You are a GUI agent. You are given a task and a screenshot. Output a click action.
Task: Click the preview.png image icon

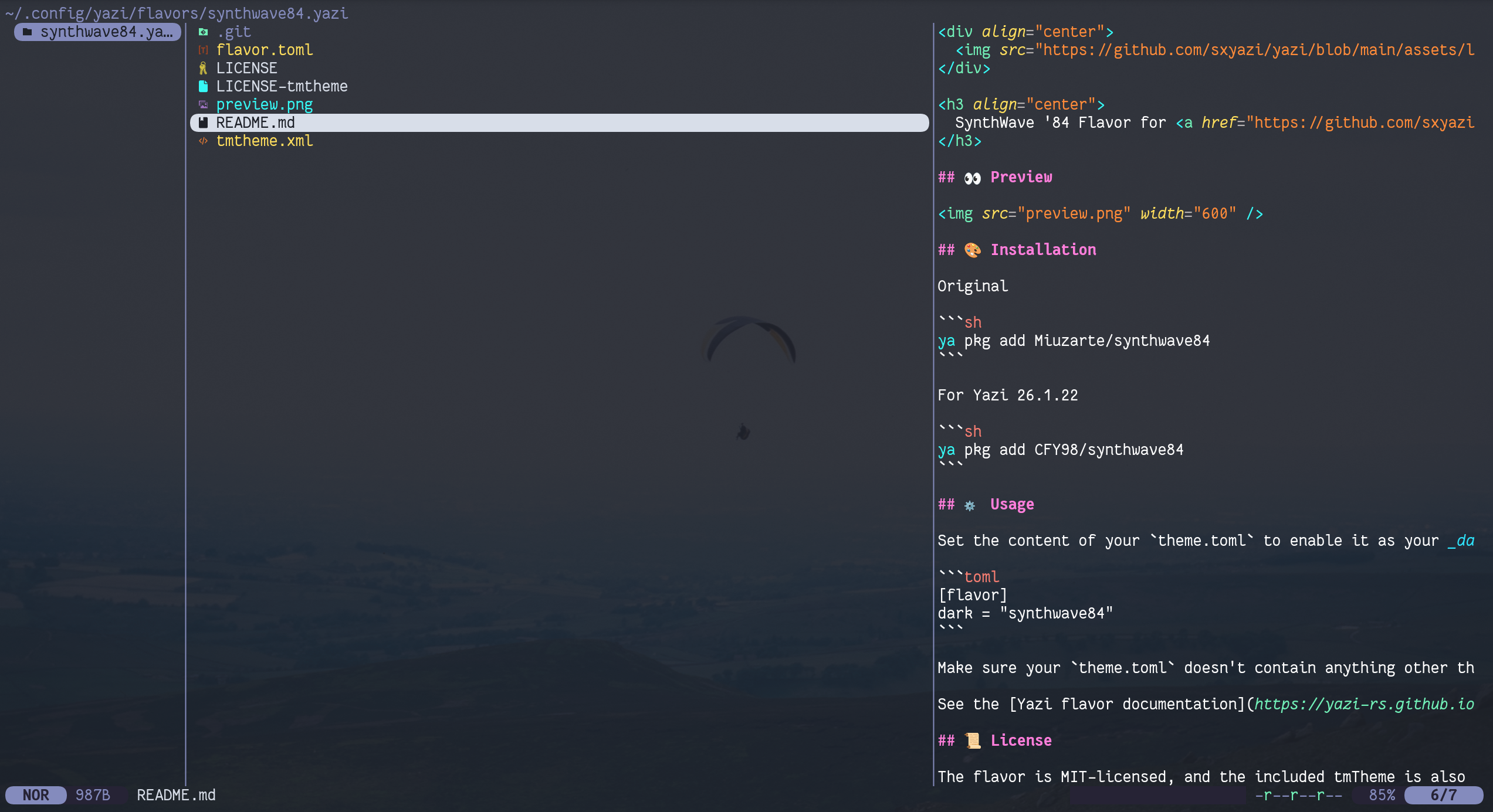(x=203, y=104)
